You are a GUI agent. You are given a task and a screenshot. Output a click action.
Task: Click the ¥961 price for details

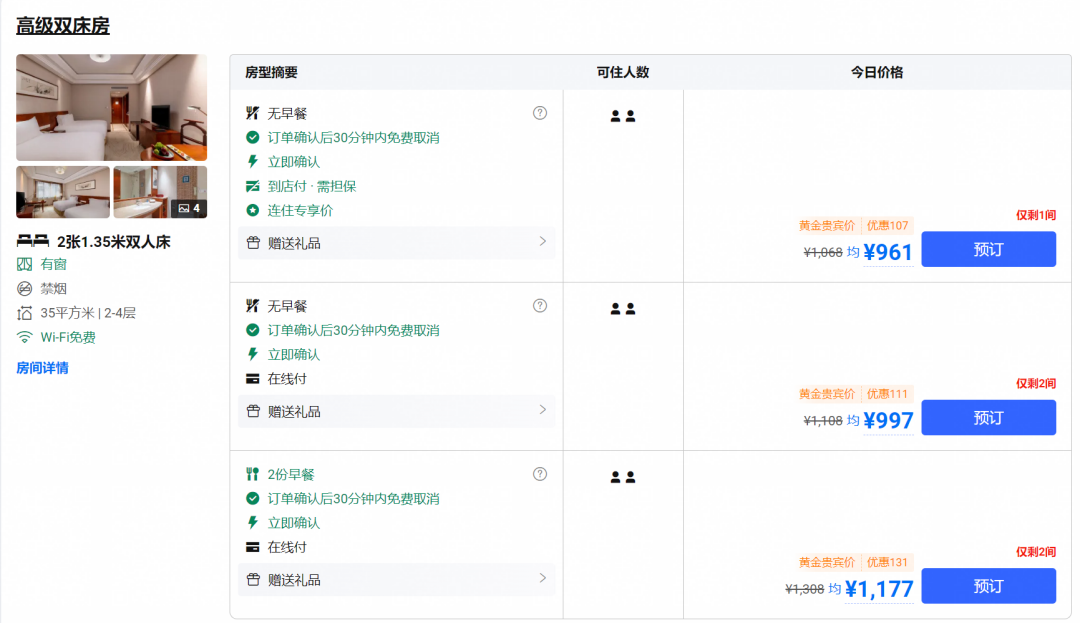coord(888,252)
